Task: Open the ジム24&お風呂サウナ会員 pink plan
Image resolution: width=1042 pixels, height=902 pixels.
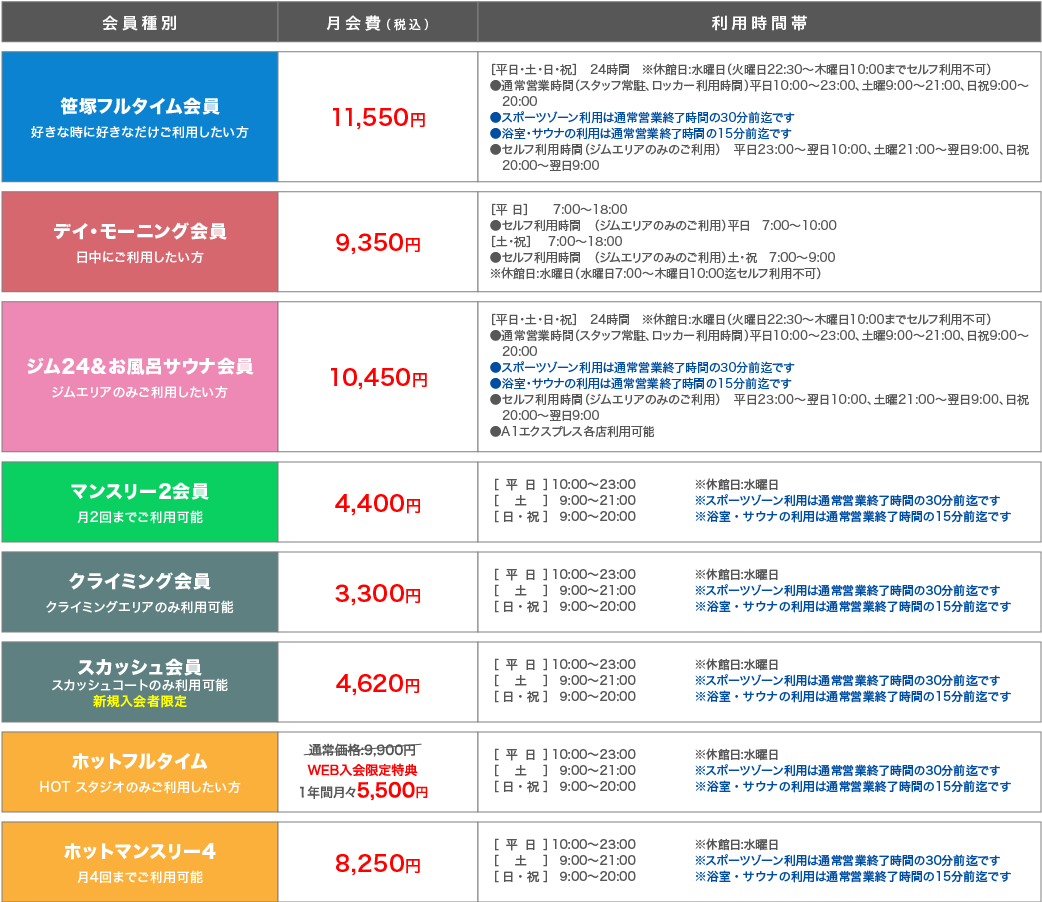Action: tap(139, 376)
